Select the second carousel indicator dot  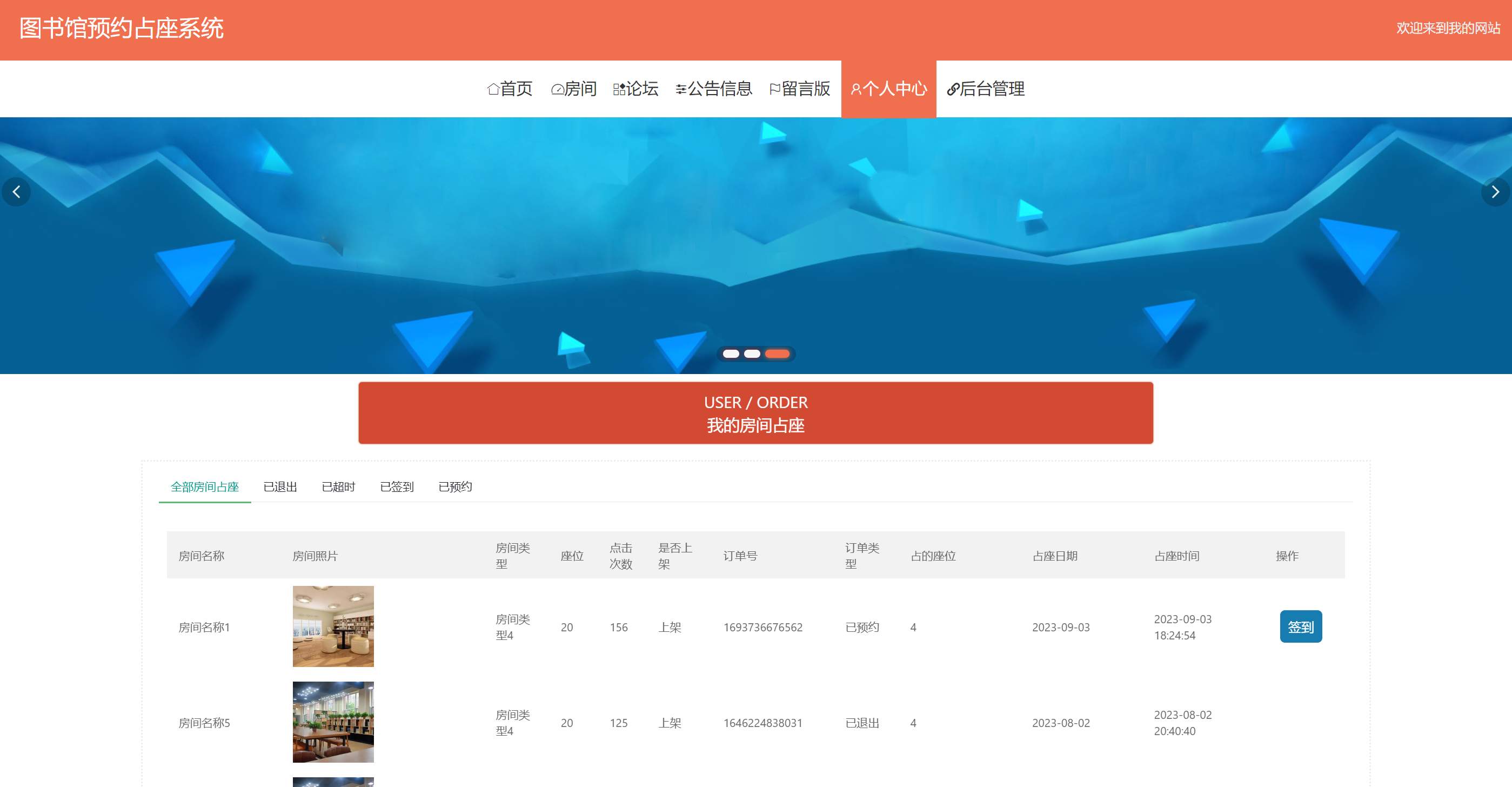coord(752,354)
